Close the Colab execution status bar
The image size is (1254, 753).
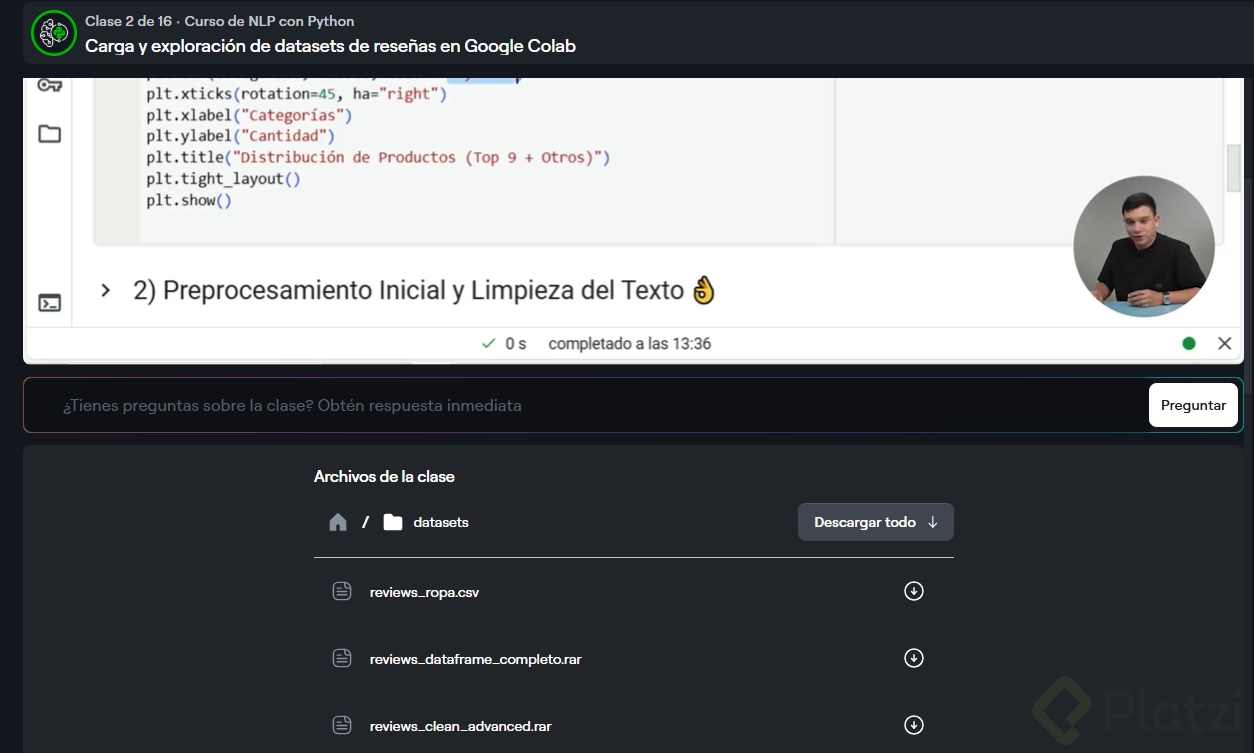coord(1224,343)
